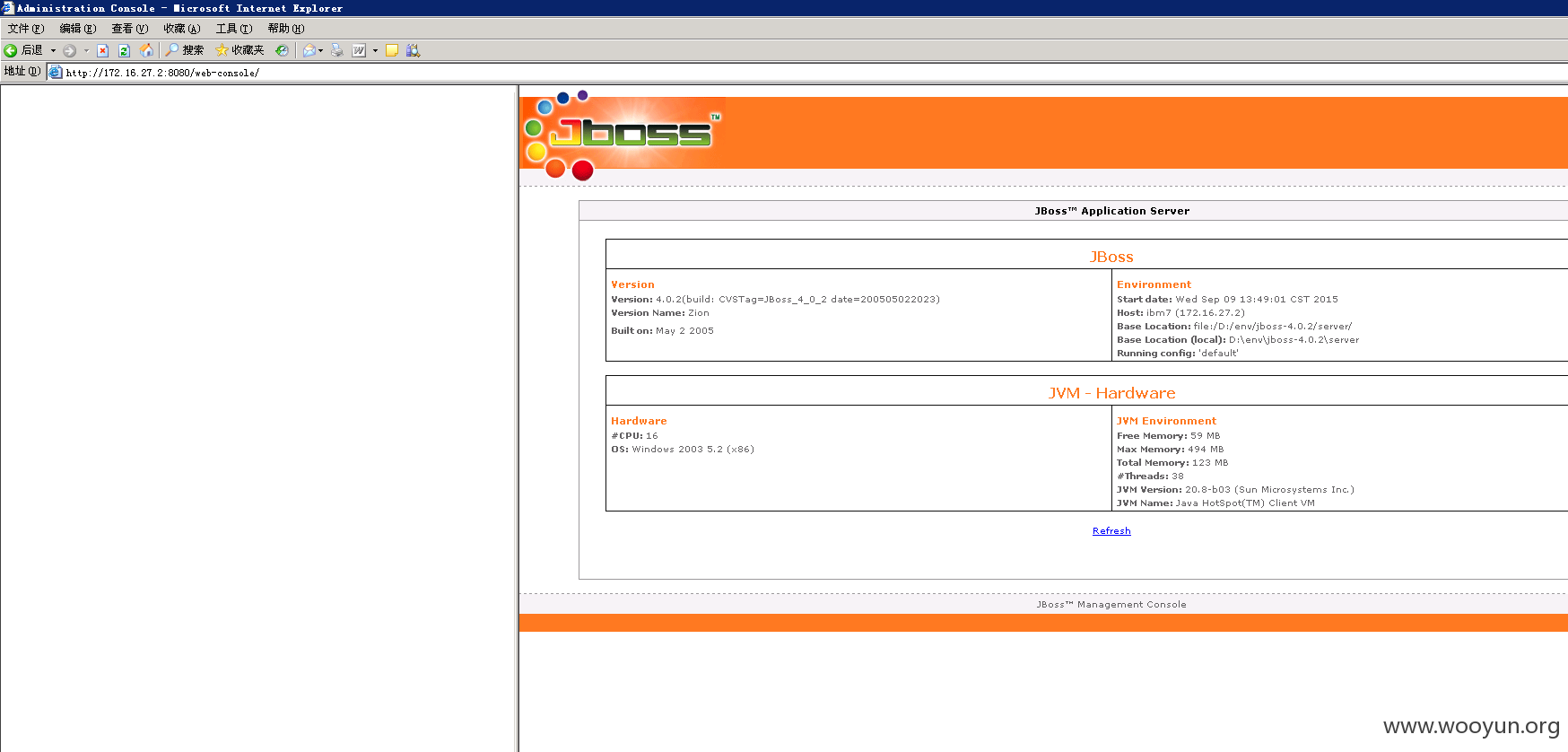Image resolution: width=1568 pixels, height=752 pixels.
Task: Open the History toolbar icon
Action: (x=282, y=50)
